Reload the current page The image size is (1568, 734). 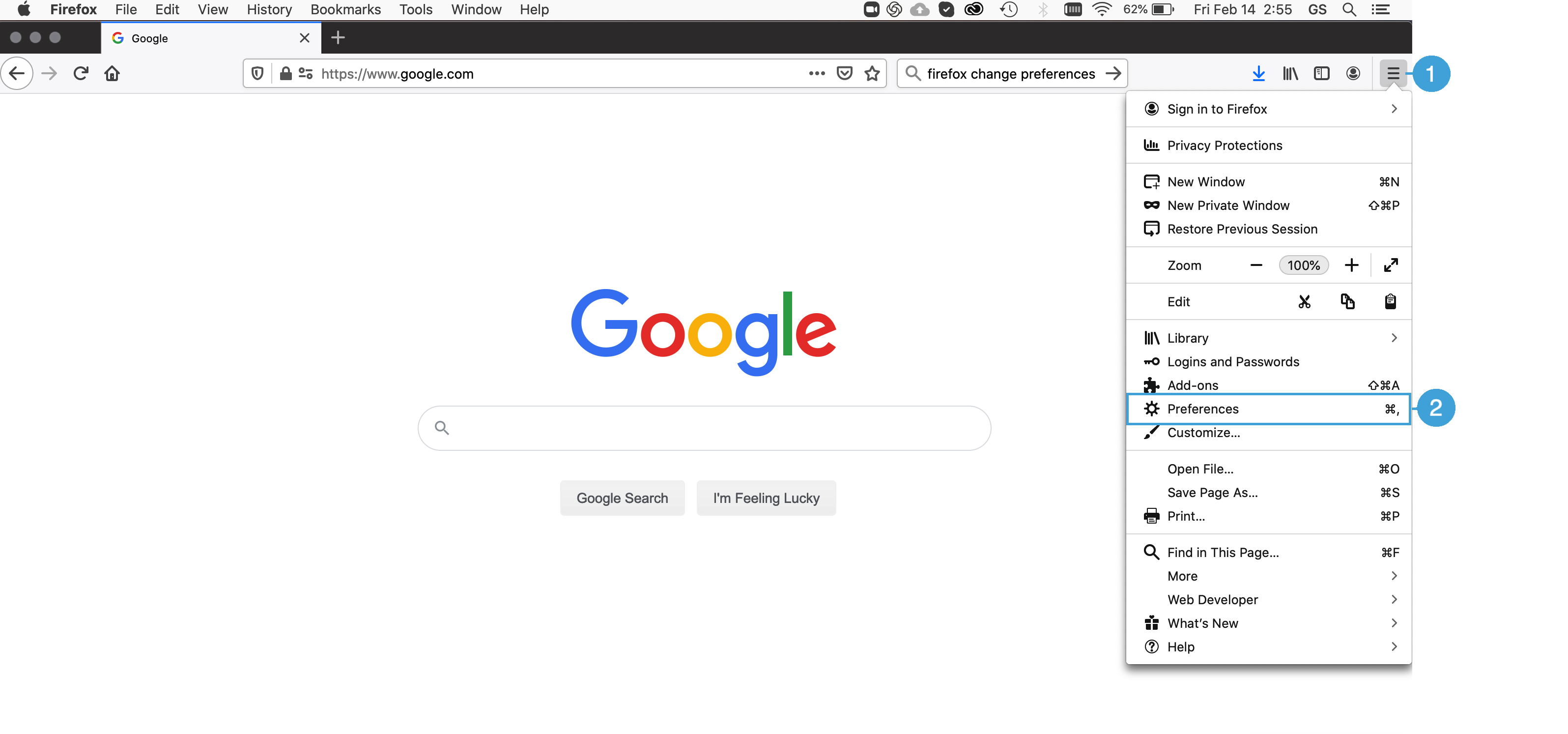[81, 74]
